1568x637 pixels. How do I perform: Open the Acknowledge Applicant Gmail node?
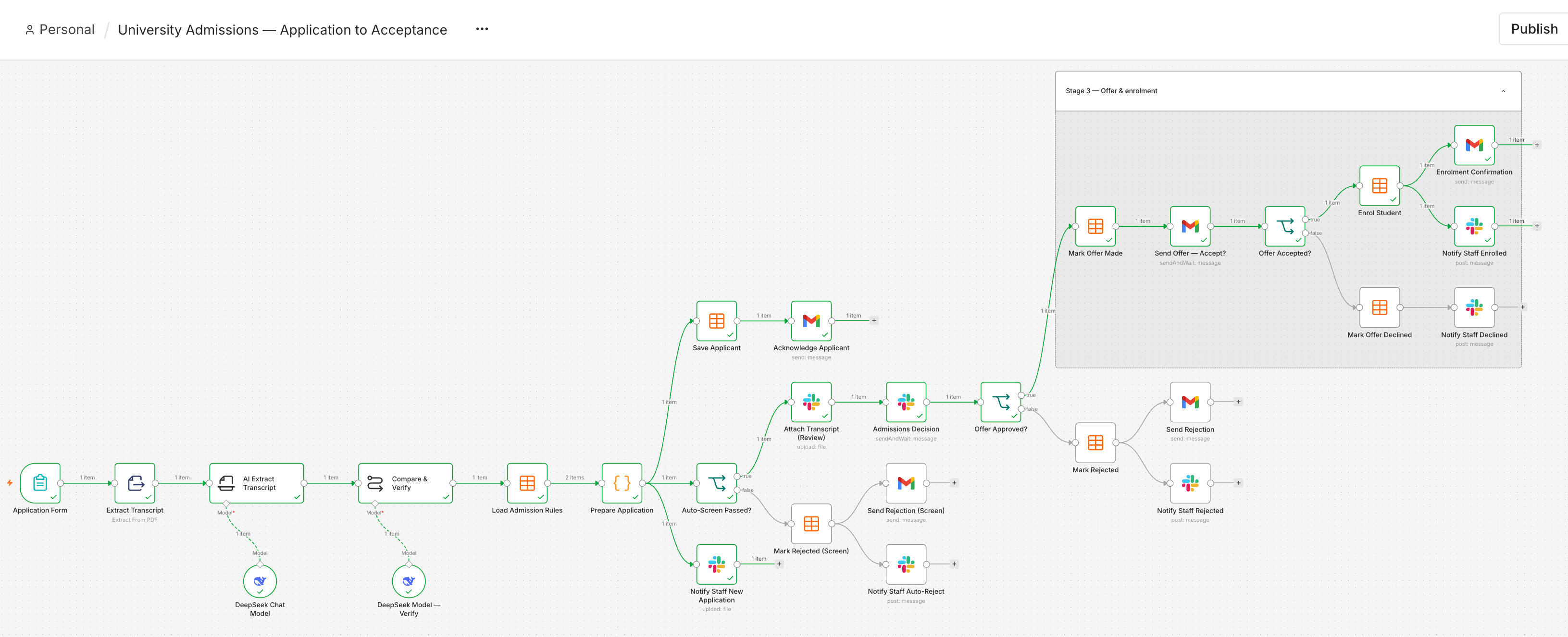(811, 320)
